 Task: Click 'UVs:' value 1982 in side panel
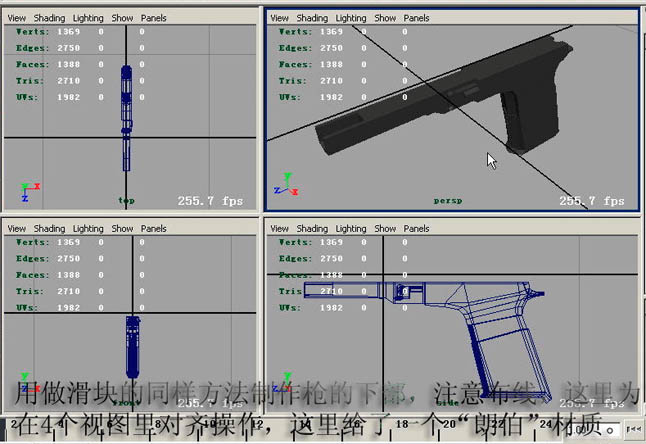331,308
